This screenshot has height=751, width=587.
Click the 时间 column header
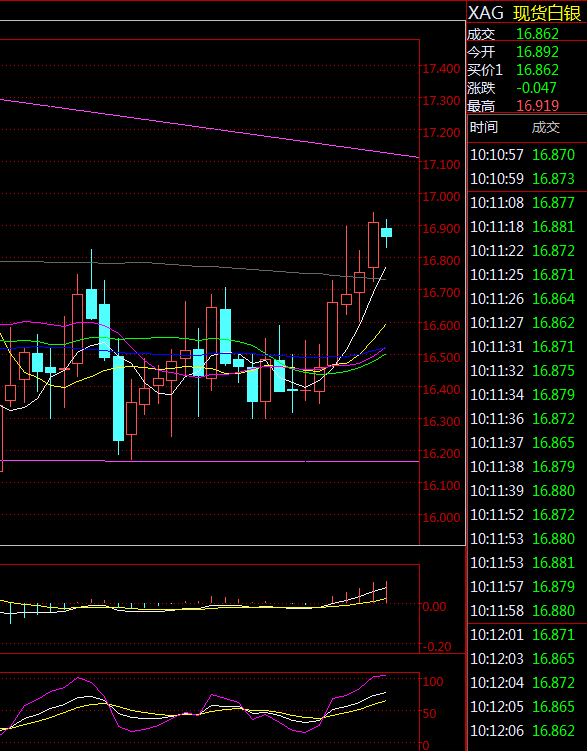(x=484, y=127)
